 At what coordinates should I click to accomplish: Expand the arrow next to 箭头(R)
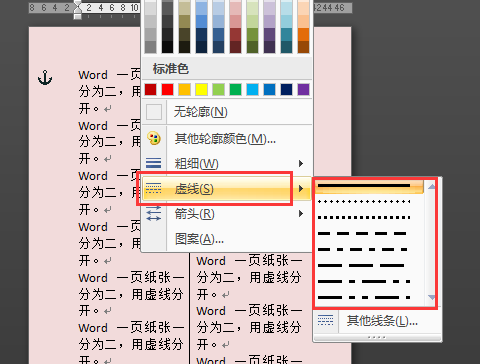pyautogui.click(x=301, y=213)
